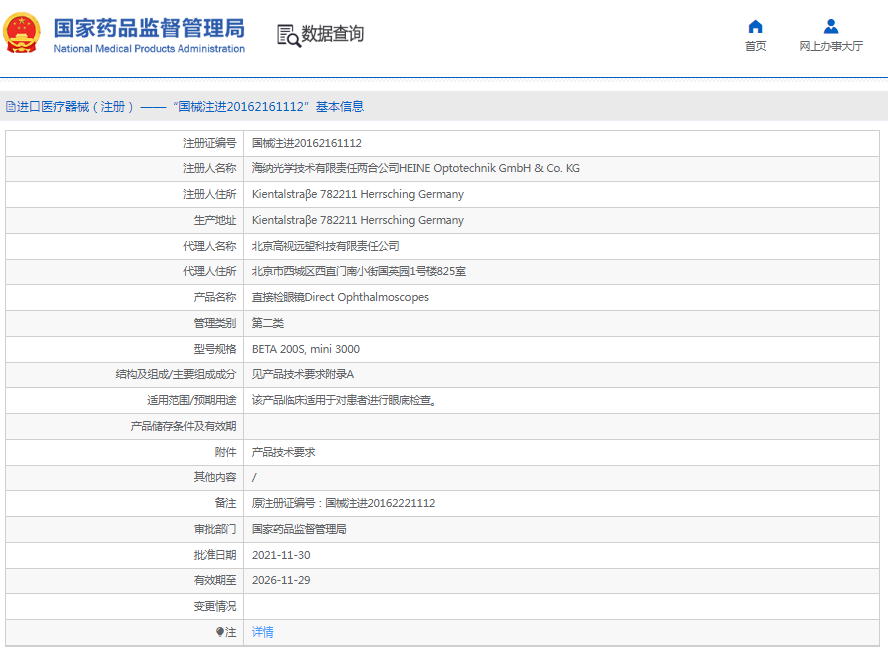
Task: Select the agent name 北京高视远望科技有限责任公司
Action: (x=326, y=246)
